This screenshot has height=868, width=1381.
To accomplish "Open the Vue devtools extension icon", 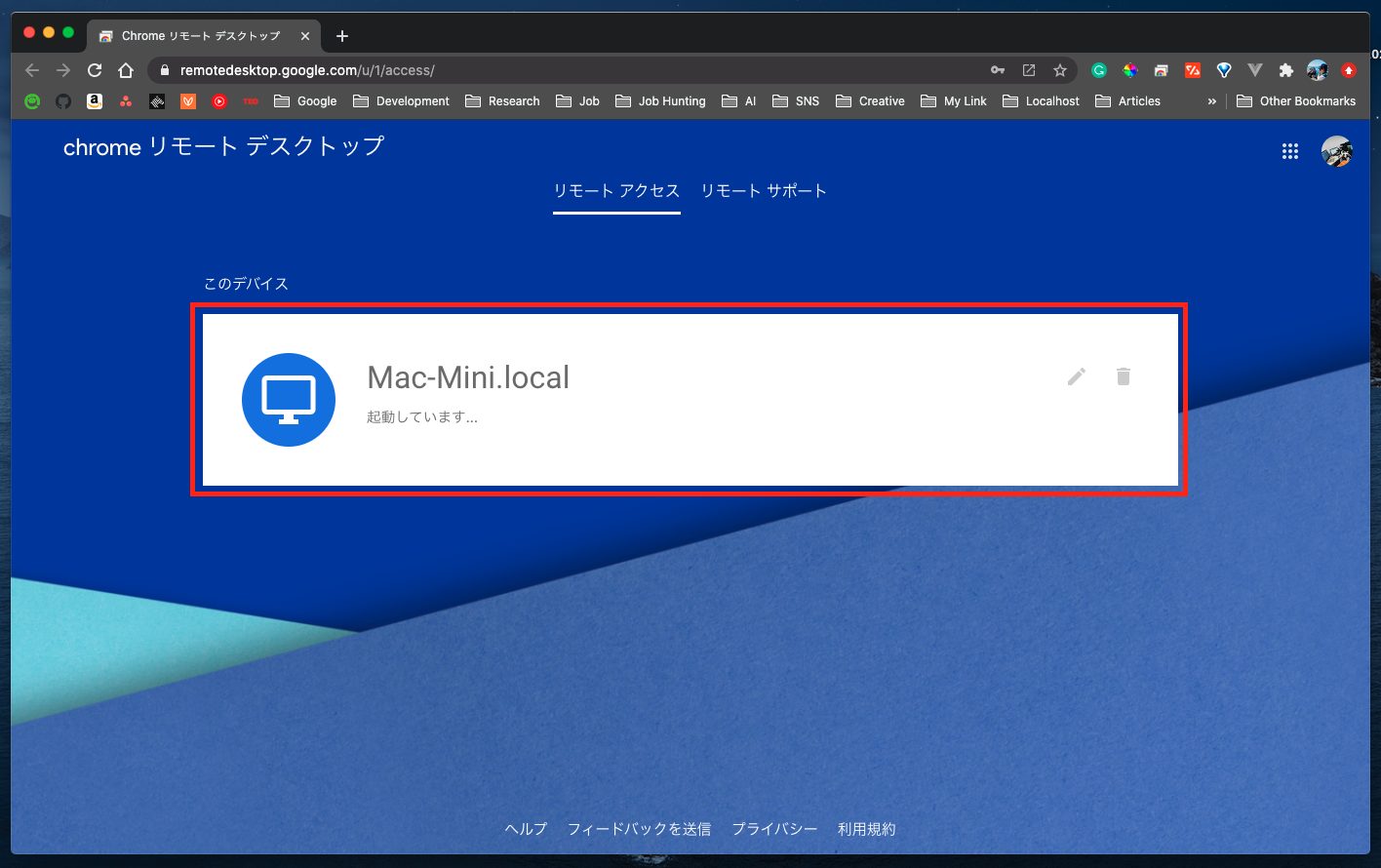I will click(x=1255, y=70).
